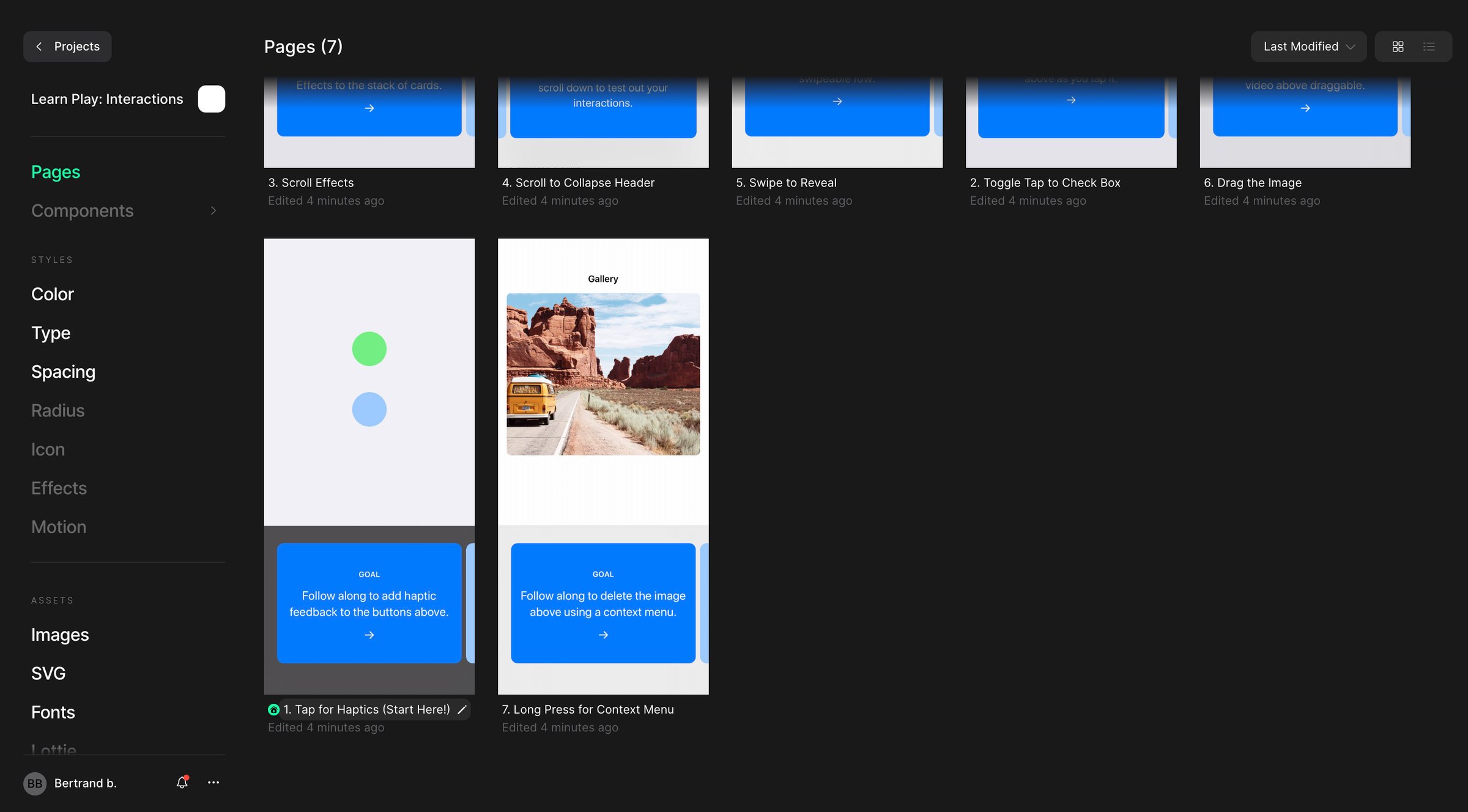Open SVG assets
Viewport: 1468px width, 812px height.
[48, 673]
